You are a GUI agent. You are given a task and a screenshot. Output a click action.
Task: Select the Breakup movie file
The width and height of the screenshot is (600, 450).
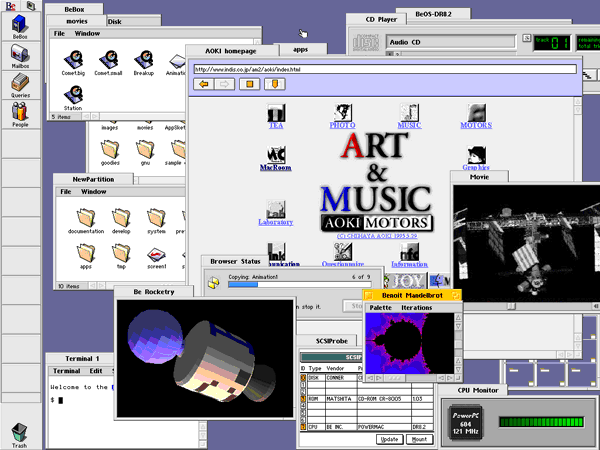143,63
